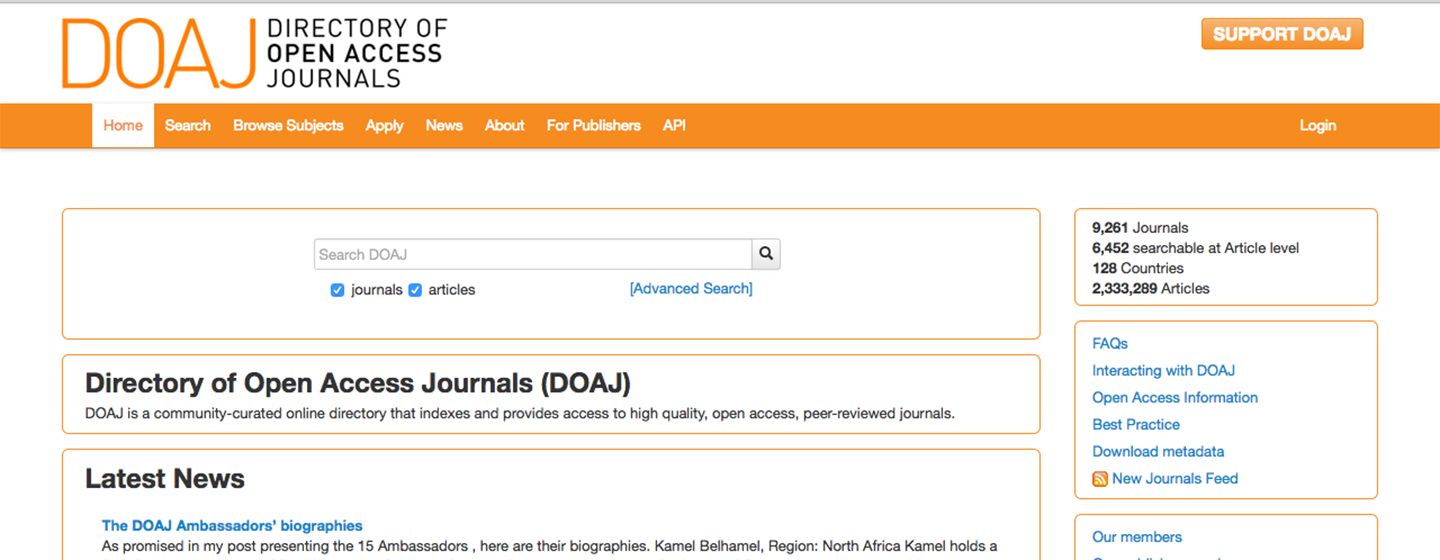Click the orange RSS feed icon
Viewport: 1440px width, 560px height.
coord(1100,479)
